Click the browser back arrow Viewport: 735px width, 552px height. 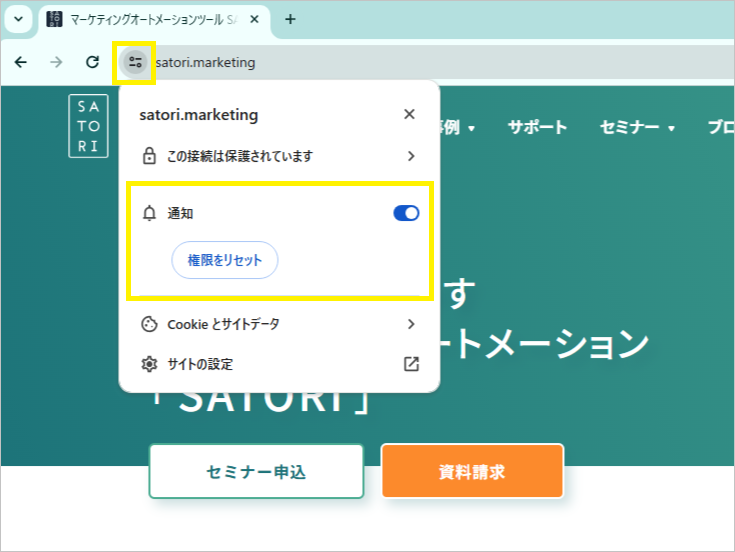click(x=21, y=62)
